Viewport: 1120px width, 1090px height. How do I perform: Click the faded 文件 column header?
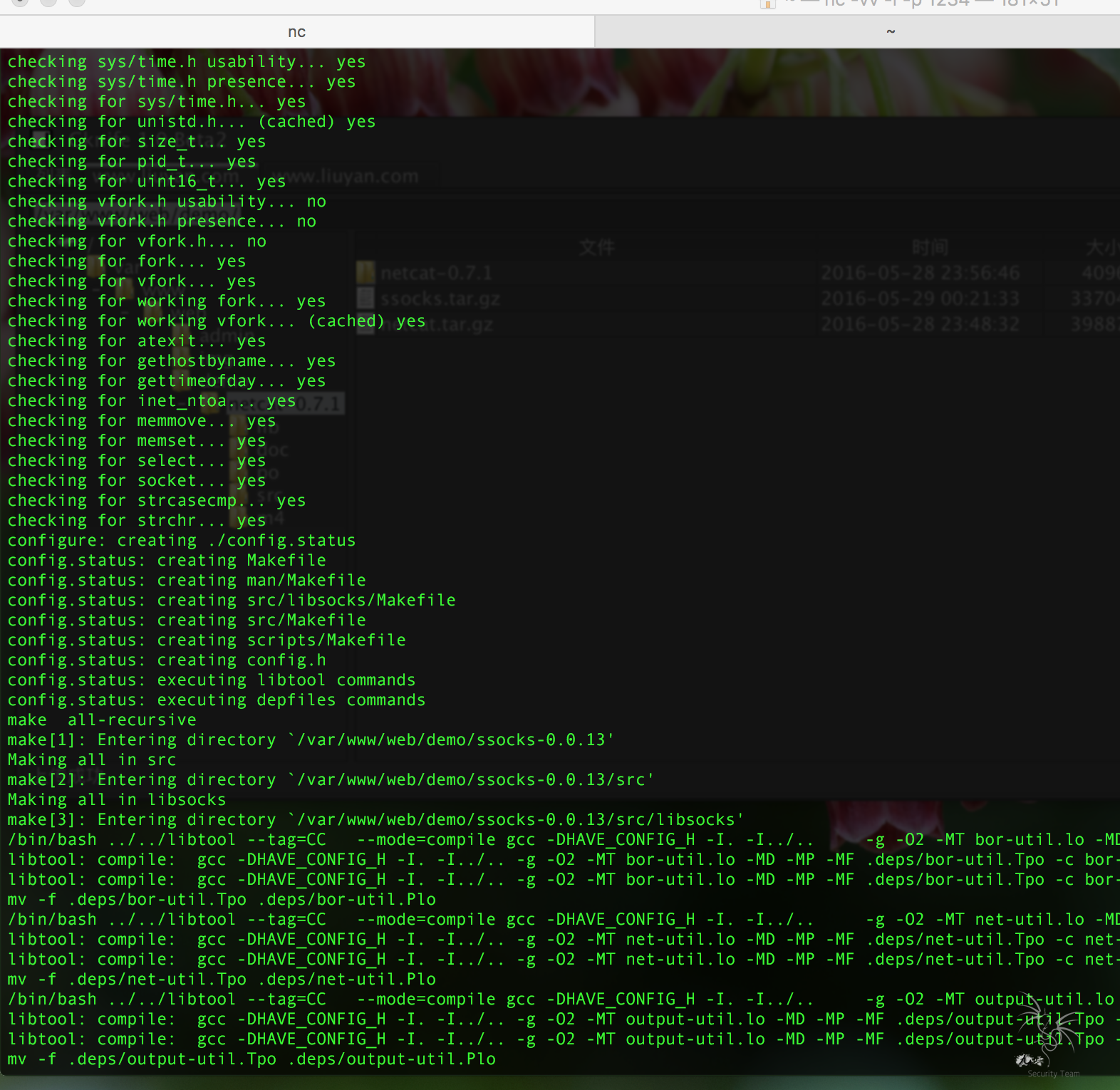596,247
